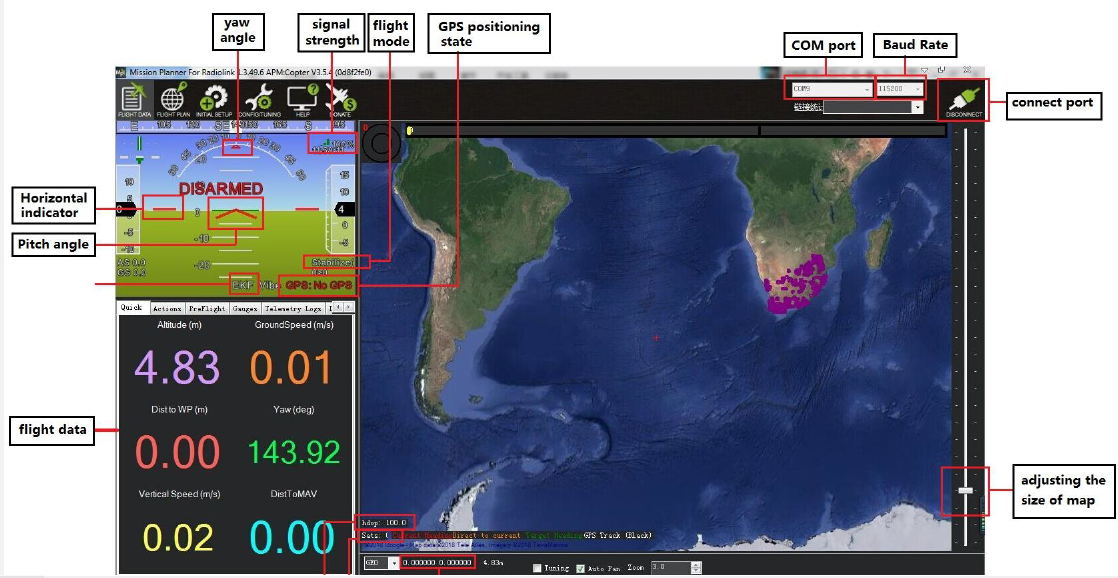This screenshot has width=1118, height=578.
Task: Uncheck the Auto Pan checkbox
Action: point(580,568)
